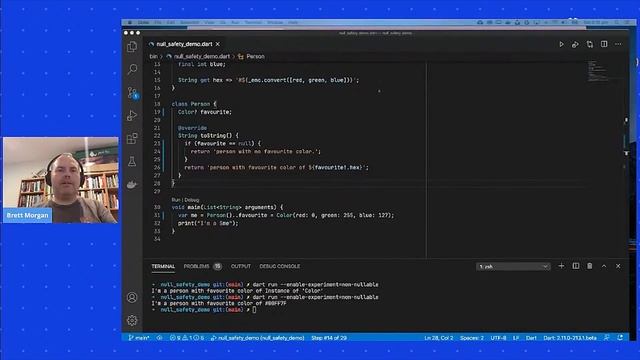Click the main branch status bar item
Viewport: 640px width, 360px height.
(139, 338)
